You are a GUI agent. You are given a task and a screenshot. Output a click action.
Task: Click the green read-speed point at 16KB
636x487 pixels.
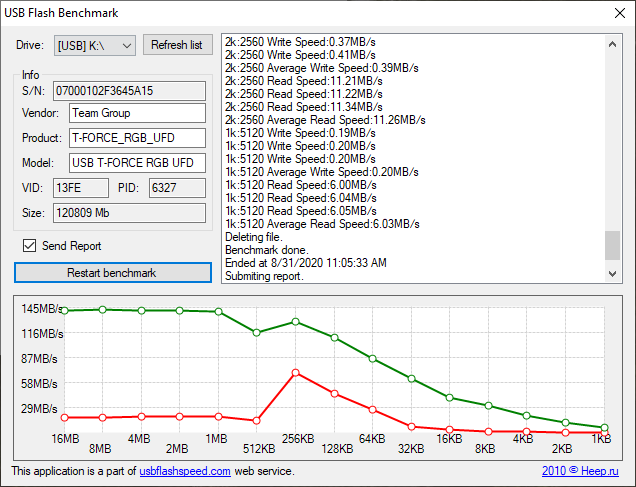point(449,398)
